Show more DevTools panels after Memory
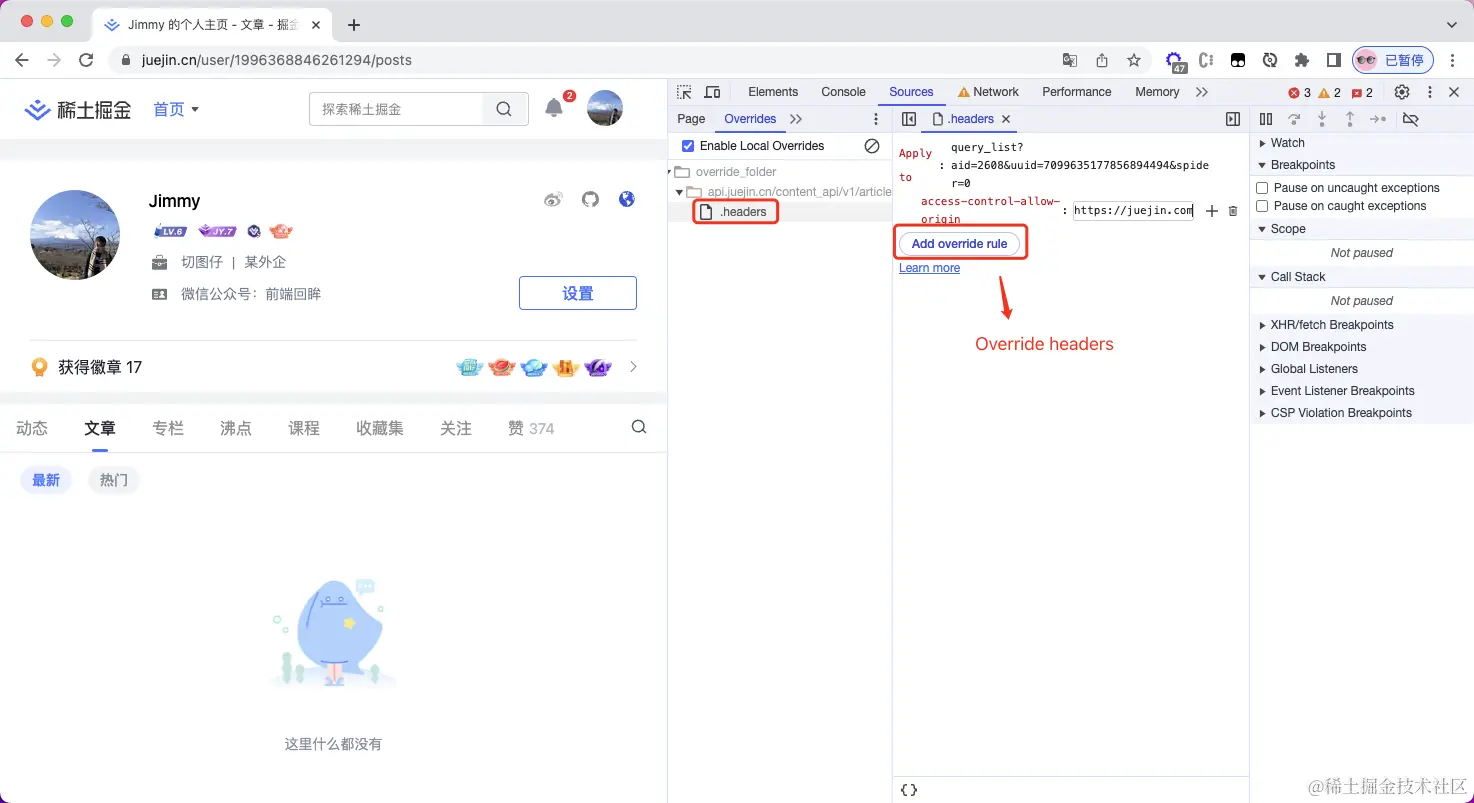Viewport: 1474px width, 803px height. [1202, 92]
